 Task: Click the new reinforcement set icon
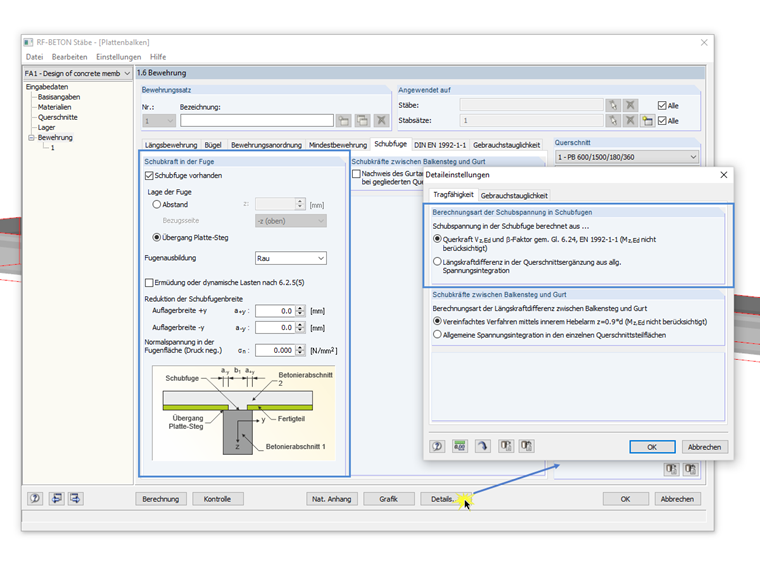pos(344,121)
